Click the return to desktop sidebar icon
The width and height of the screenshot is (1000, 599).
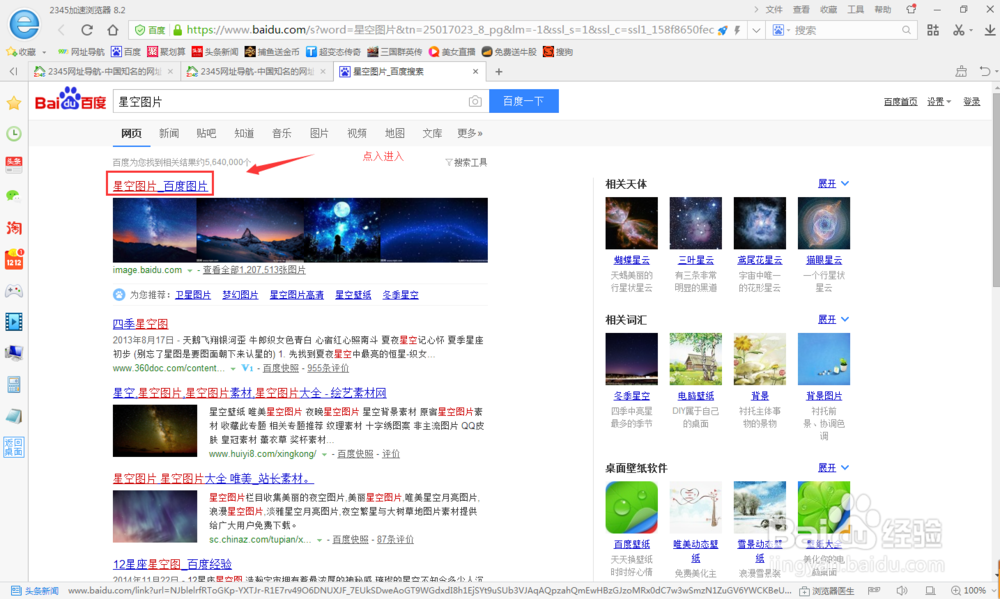click(13, 447)
